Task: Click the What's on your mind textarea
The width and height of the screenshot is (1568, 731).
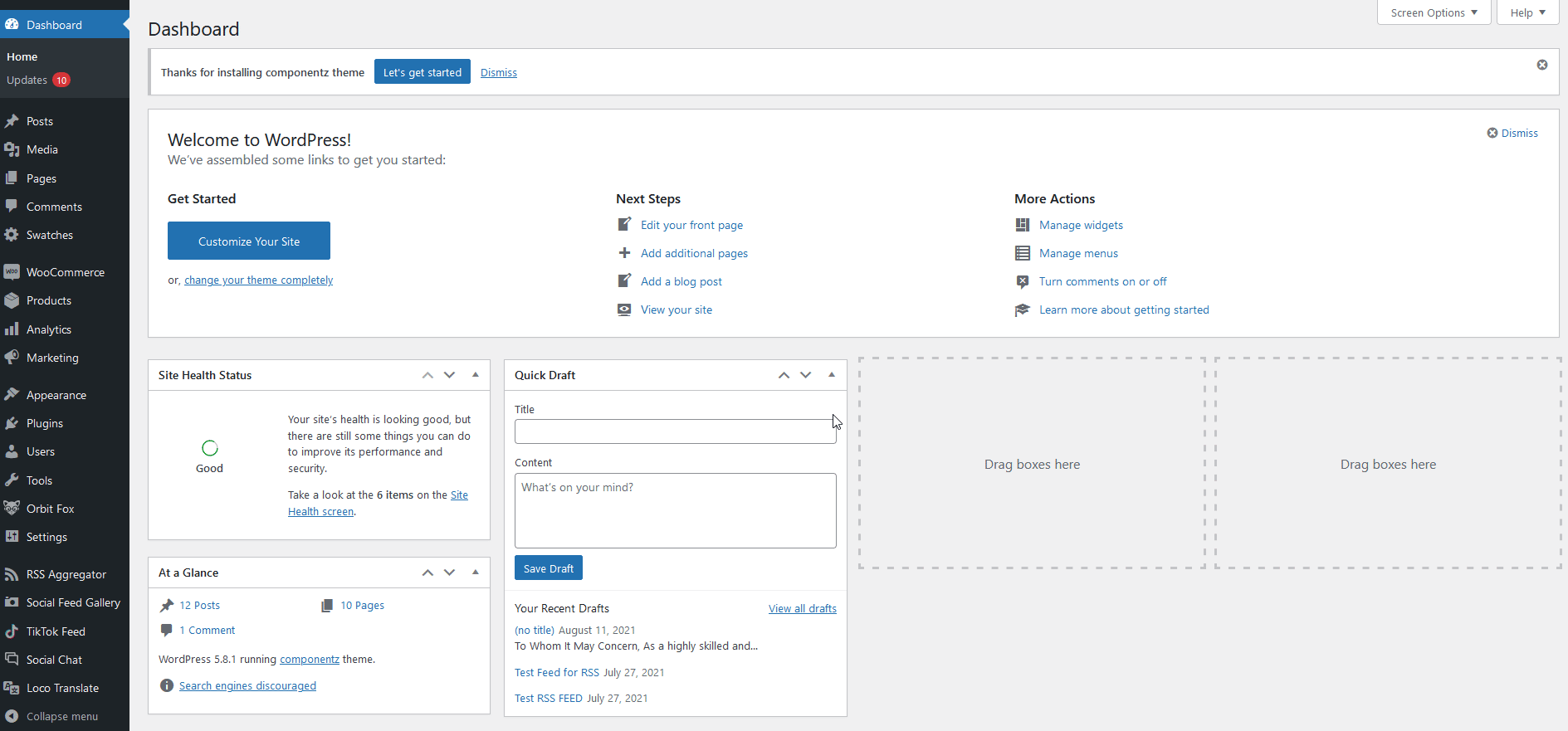Action: tap(676, 510)
